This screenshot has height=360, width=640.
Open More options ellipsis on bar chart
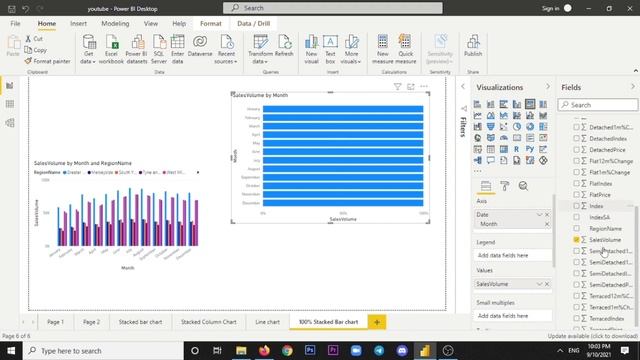click(x=424, y=87)
